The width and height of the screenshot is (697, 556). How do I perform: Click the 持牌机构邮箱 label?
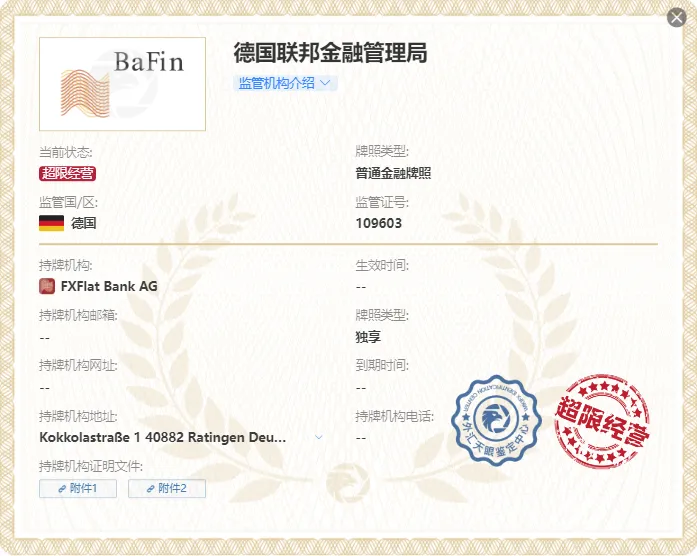click(x=78, y=316)
